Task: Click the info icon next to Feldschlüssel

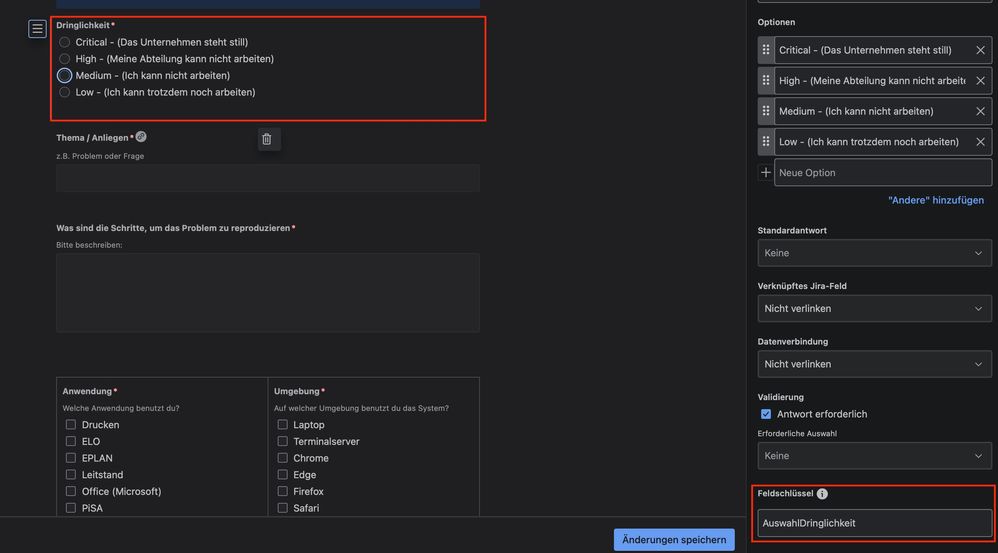Action: point(822,494)
